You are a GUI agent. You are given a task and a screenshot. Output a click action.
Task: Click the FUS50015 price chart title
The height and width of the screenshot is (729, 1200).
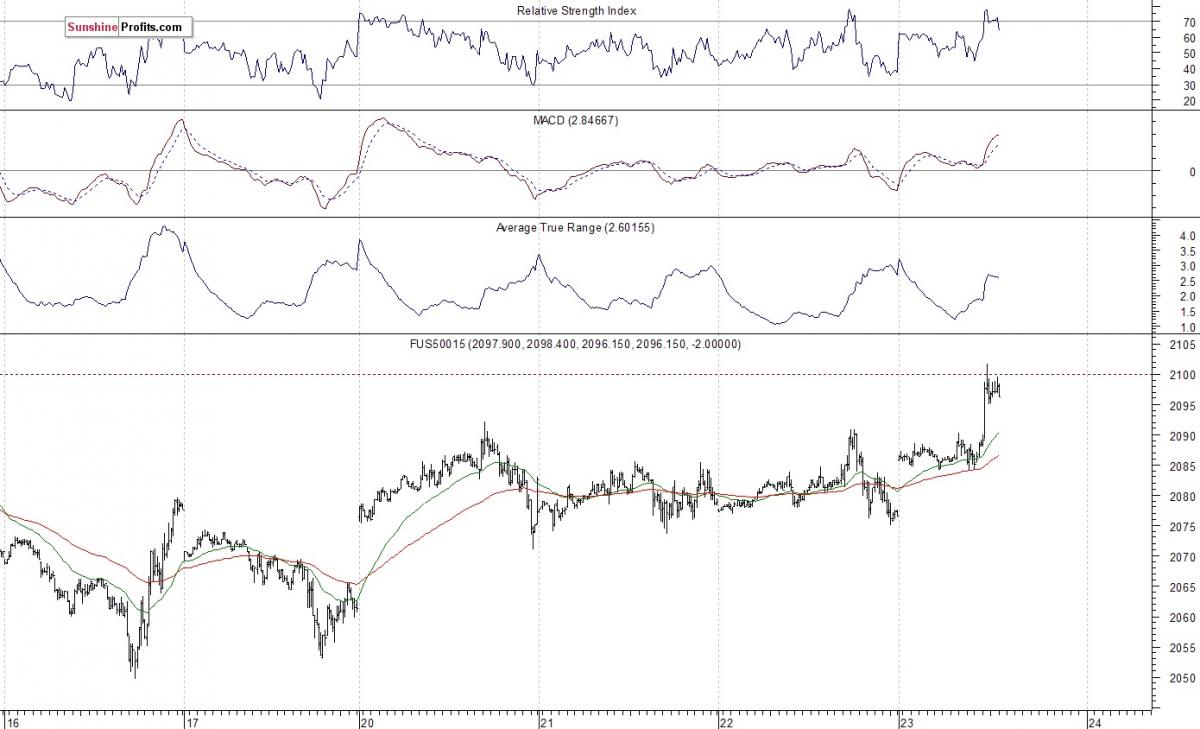pyautogui.click(x=576, y=344)
